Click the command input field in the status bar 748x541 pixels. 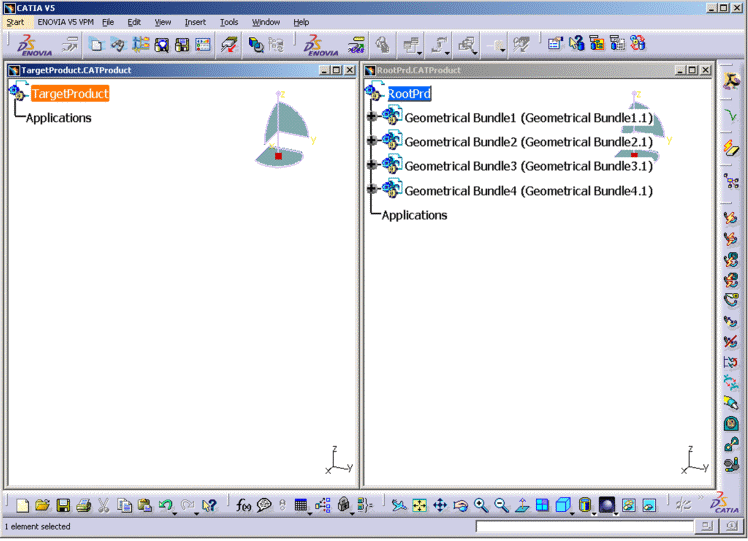583,526
